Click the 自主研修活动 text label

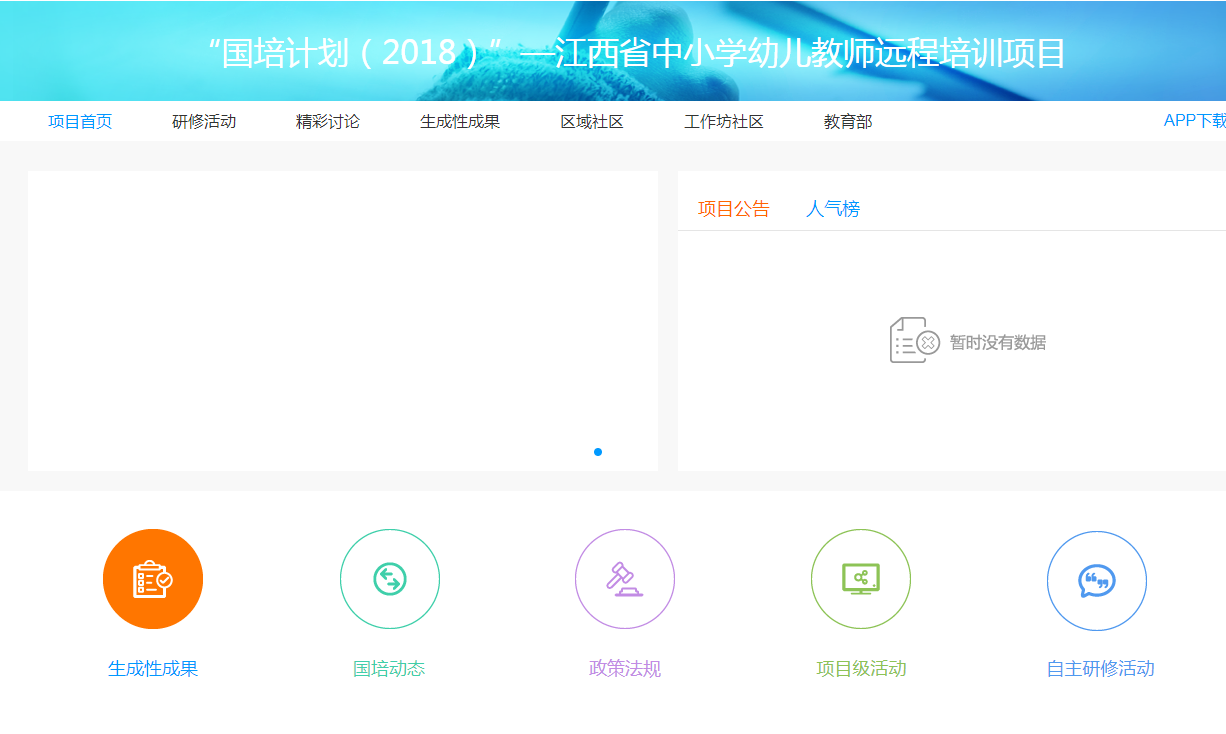(1100, 669)
